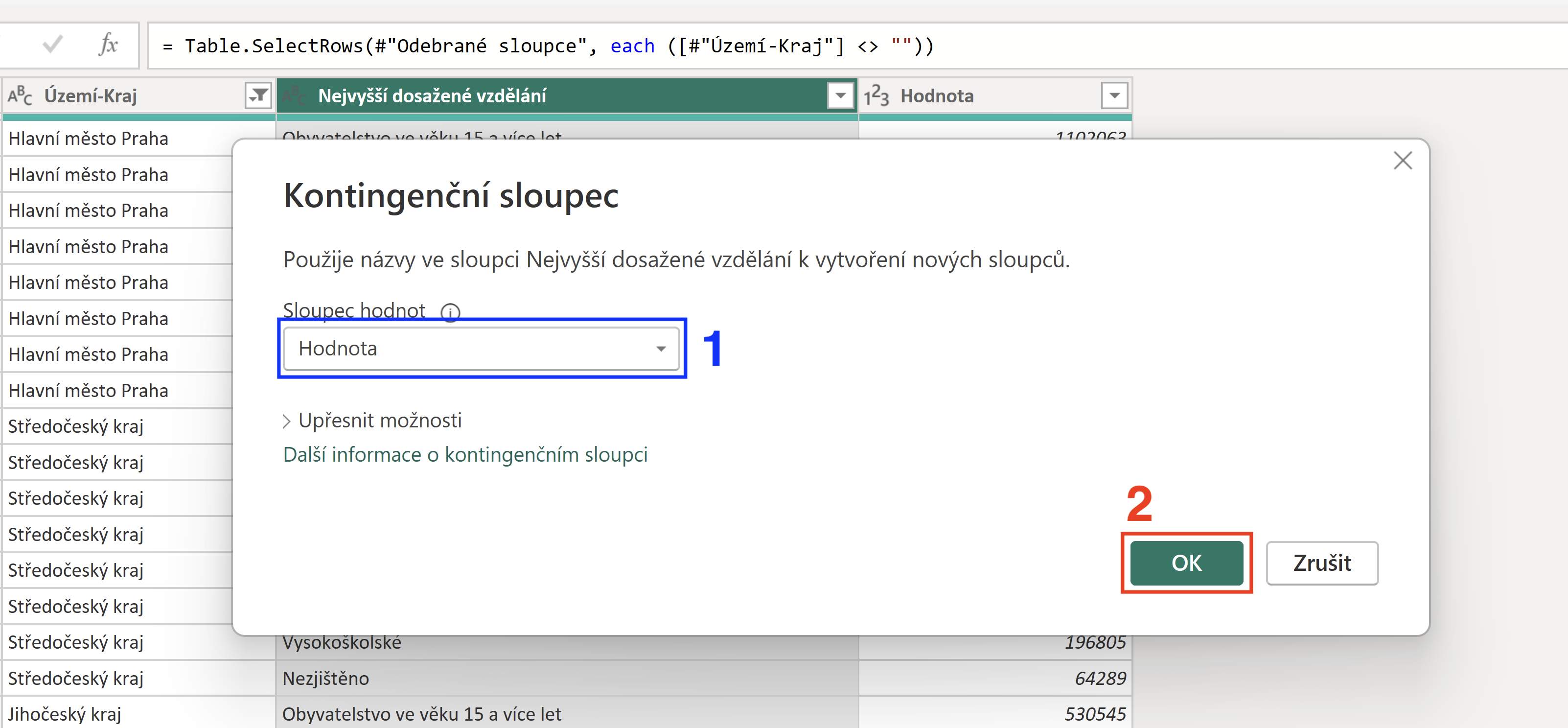
Task: Open the Území-Kraj column filter button
Action: click(x=258, y=95)
